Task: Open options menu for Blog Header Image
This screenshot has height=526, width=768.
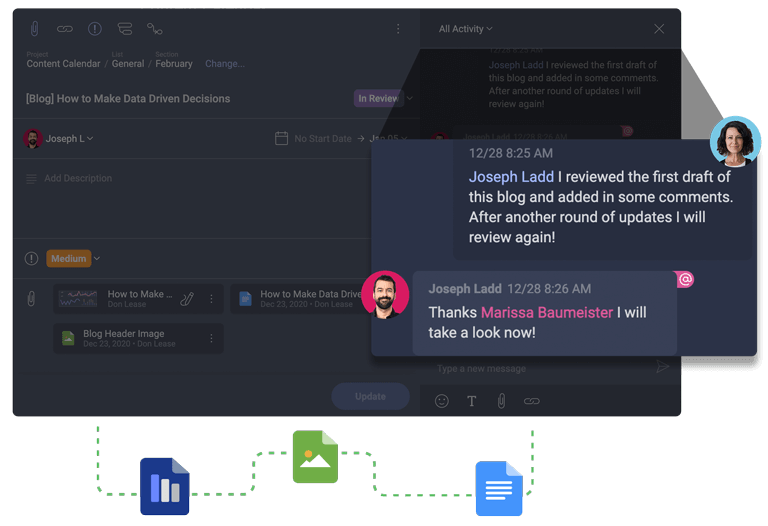Action: coord(211,338)
